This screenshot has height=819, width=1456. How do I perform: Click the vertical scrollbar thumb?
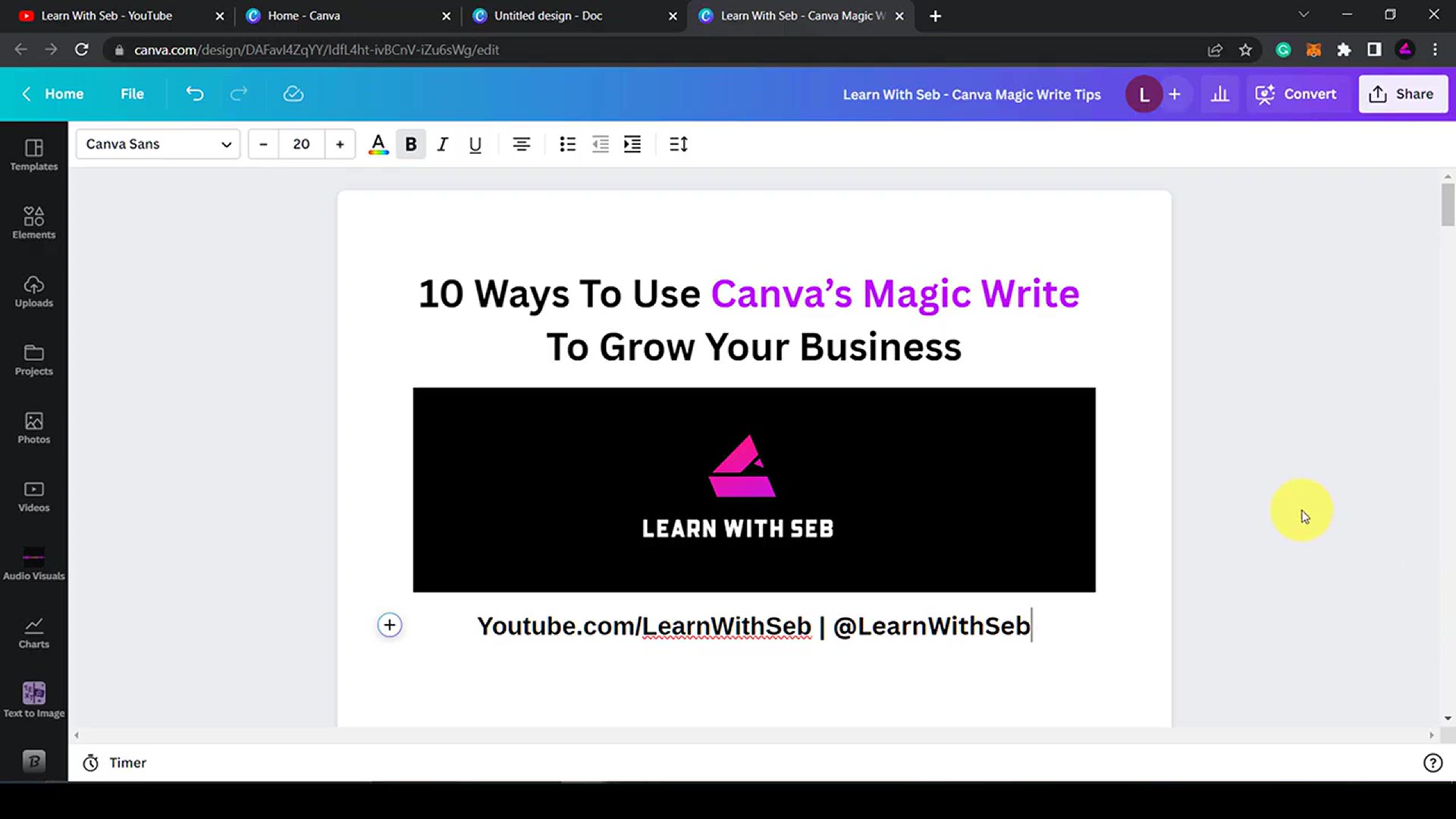tap(1448, 204)
